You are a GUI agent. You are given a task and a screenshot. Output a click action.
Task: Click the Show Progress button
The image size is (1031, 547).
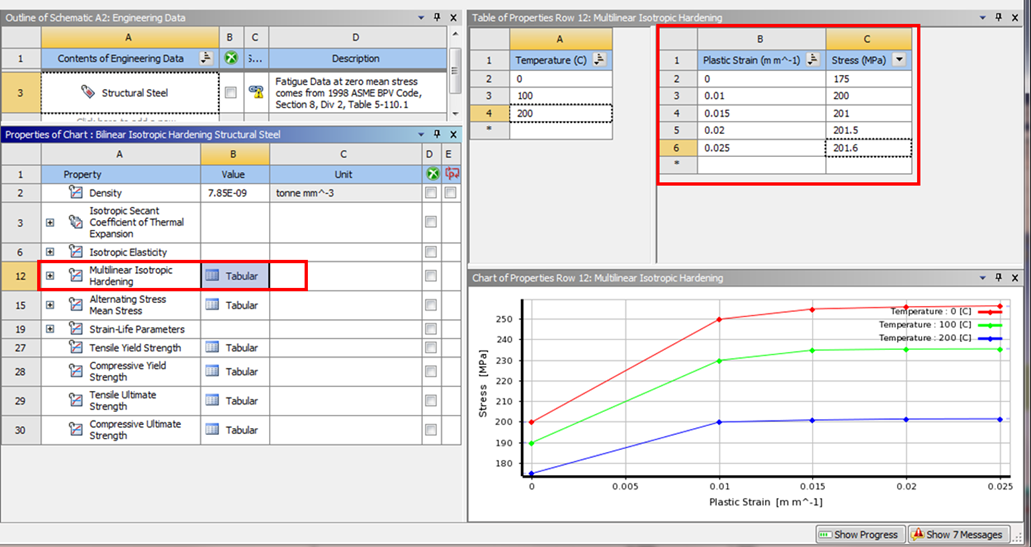pos(861,535)
